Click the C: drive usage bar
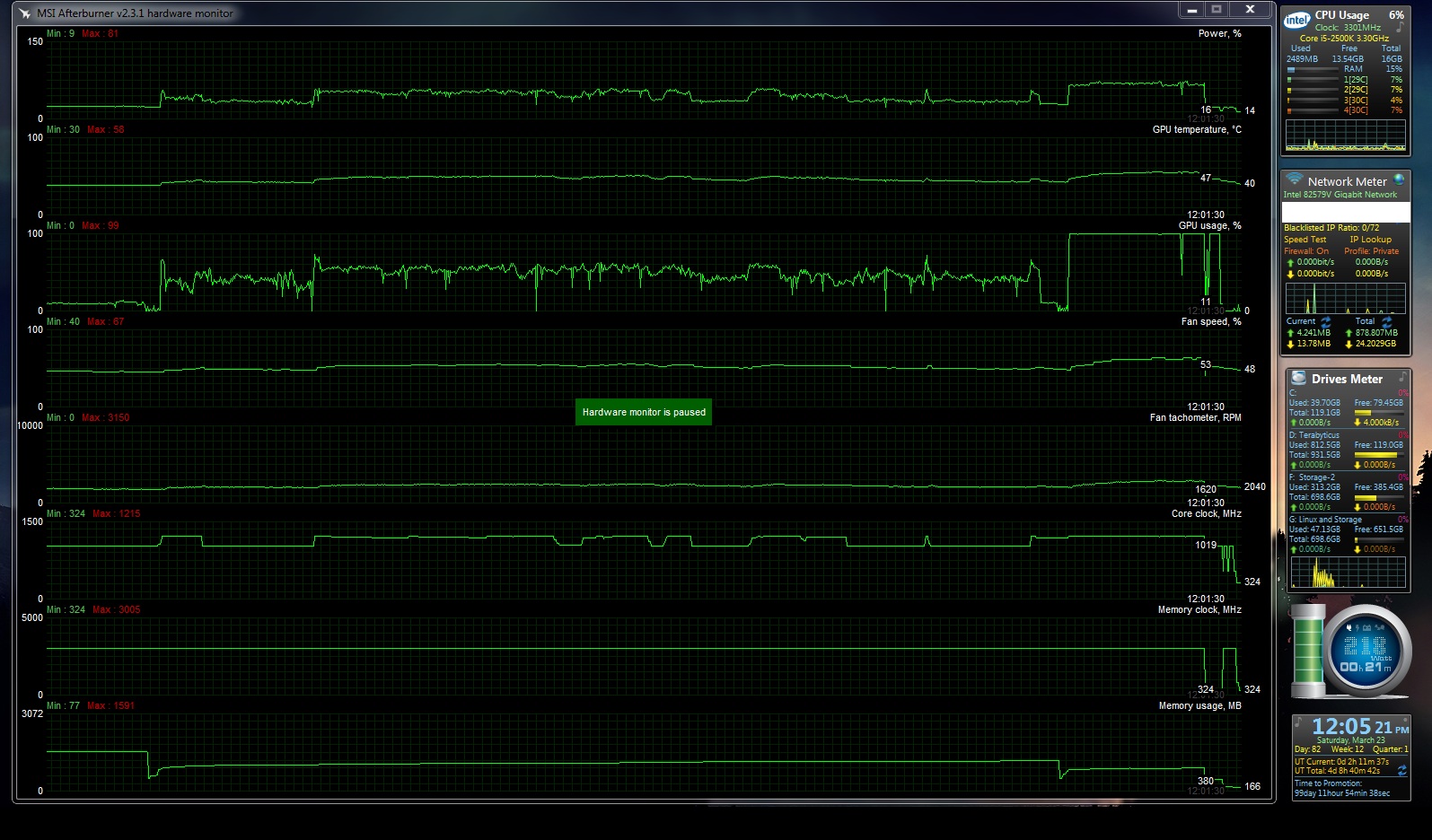 (1377, 413)
